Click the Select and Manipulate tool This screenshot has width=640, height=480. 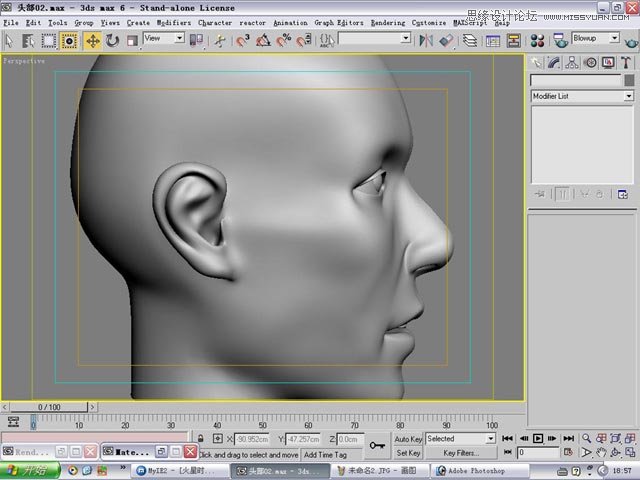tap(220, 41)
